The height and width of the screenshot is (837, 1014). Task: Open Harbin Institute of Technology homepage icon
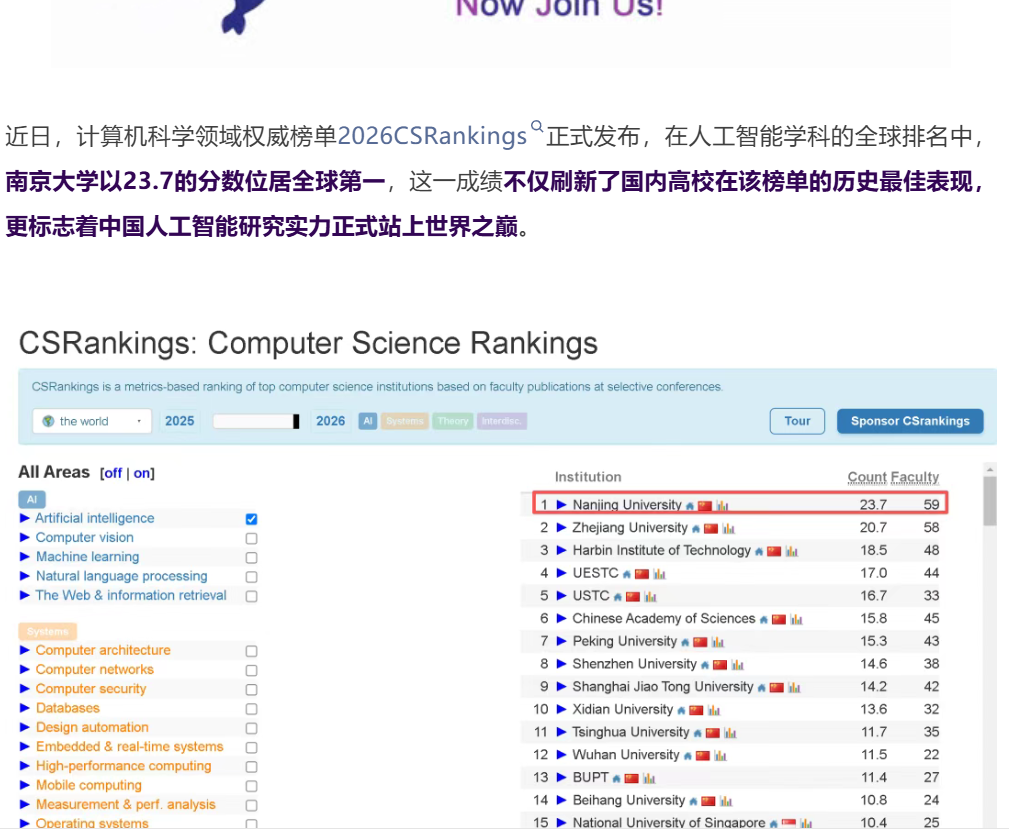click(759, 551)
